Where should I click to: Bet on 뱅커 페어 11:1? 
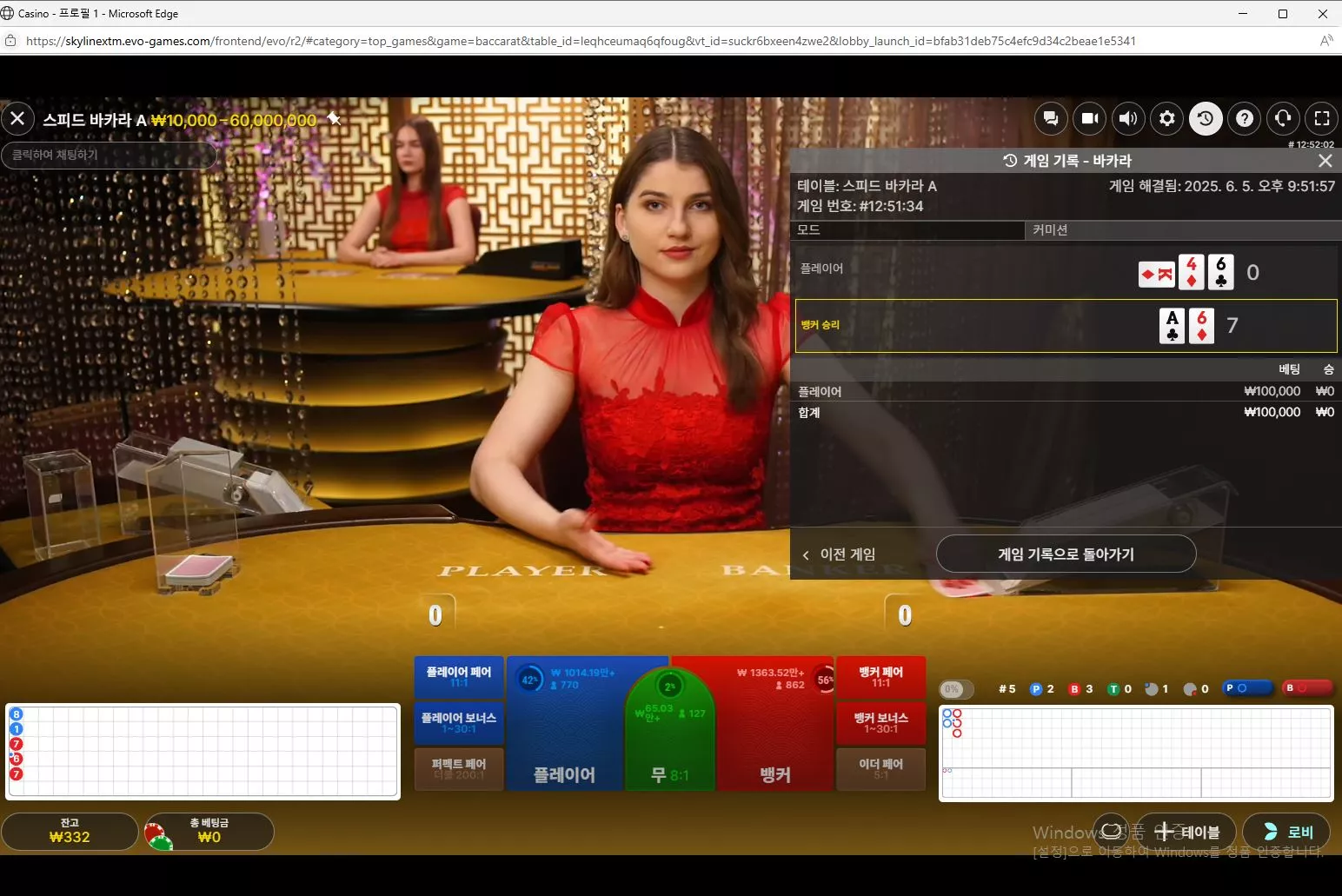tap(880, 677)
